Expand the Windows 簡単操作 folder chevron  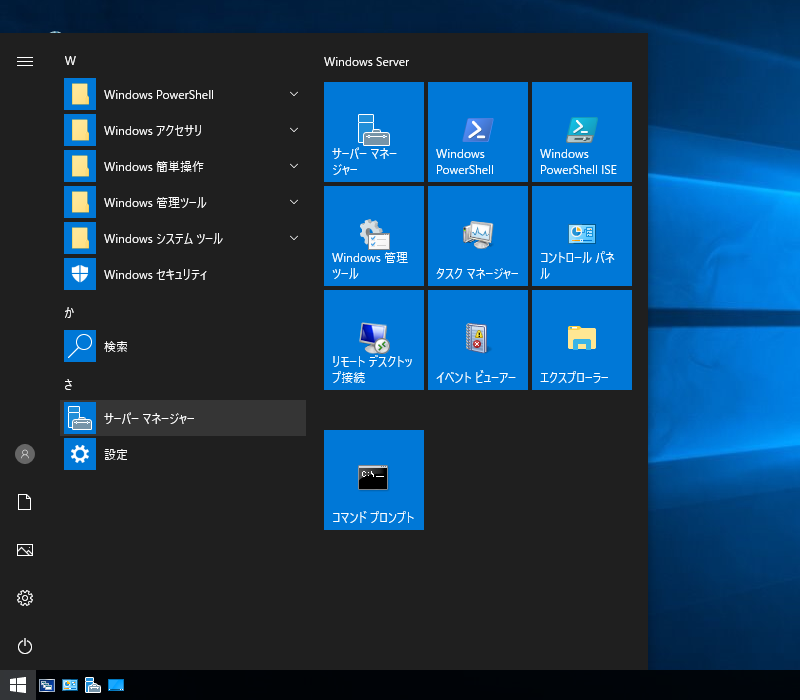pos(294,166)
